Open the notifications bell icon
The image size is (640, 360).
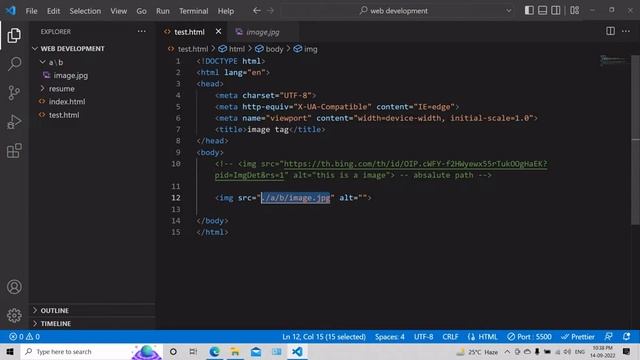(x=627, y=337)
